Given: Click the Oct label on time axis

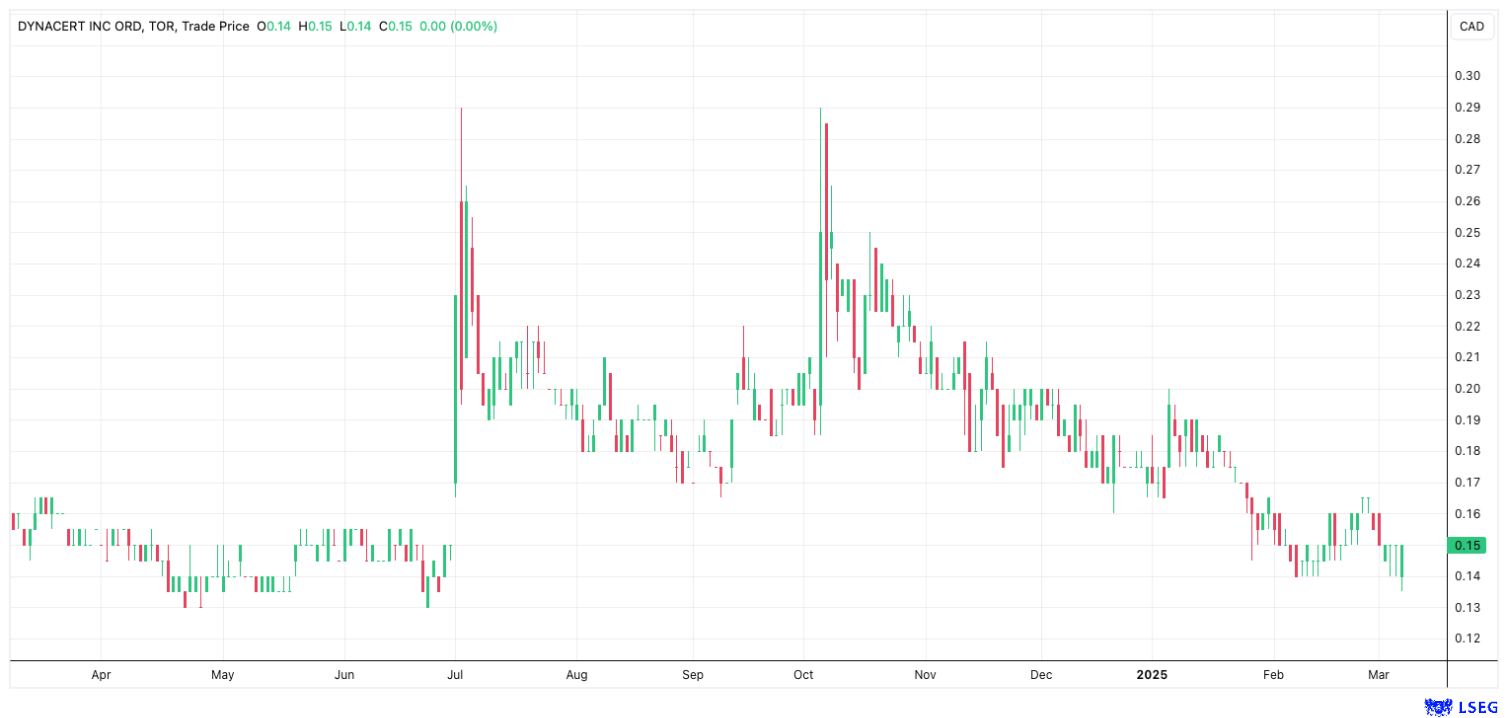Looking at the screenshot, I should [x=803, y=674].
